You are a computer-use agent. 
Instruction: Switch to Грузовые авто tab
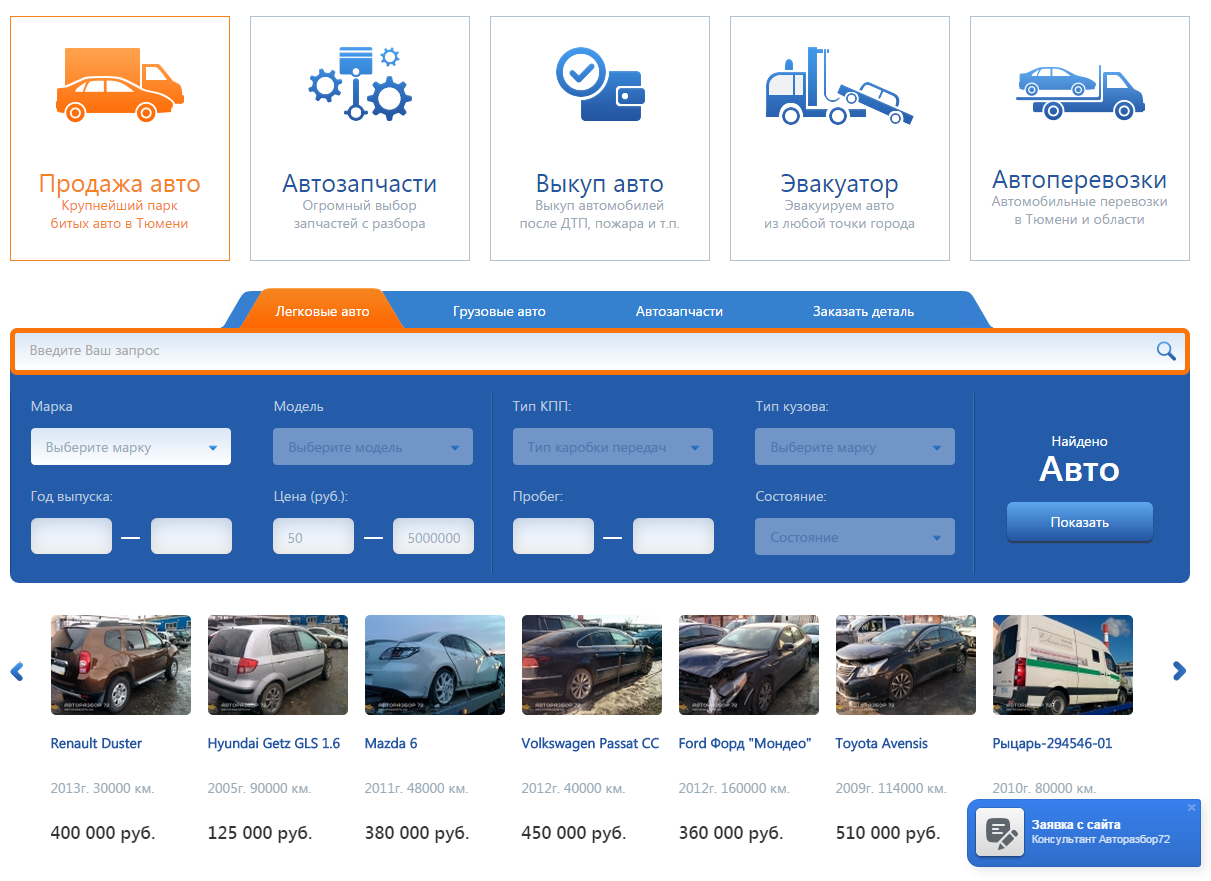click(x=499, y=311)
